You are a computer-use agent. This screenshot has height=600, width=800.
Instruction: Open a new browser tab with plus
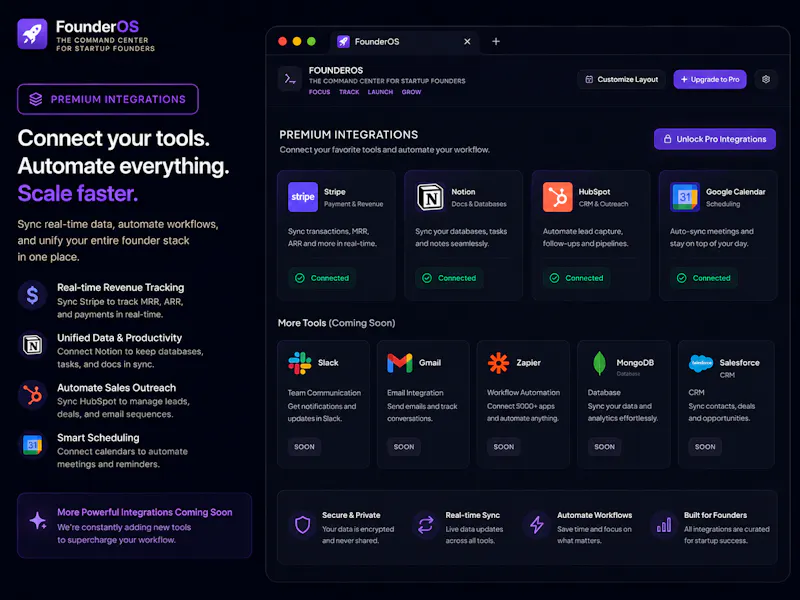pos(495,41)
